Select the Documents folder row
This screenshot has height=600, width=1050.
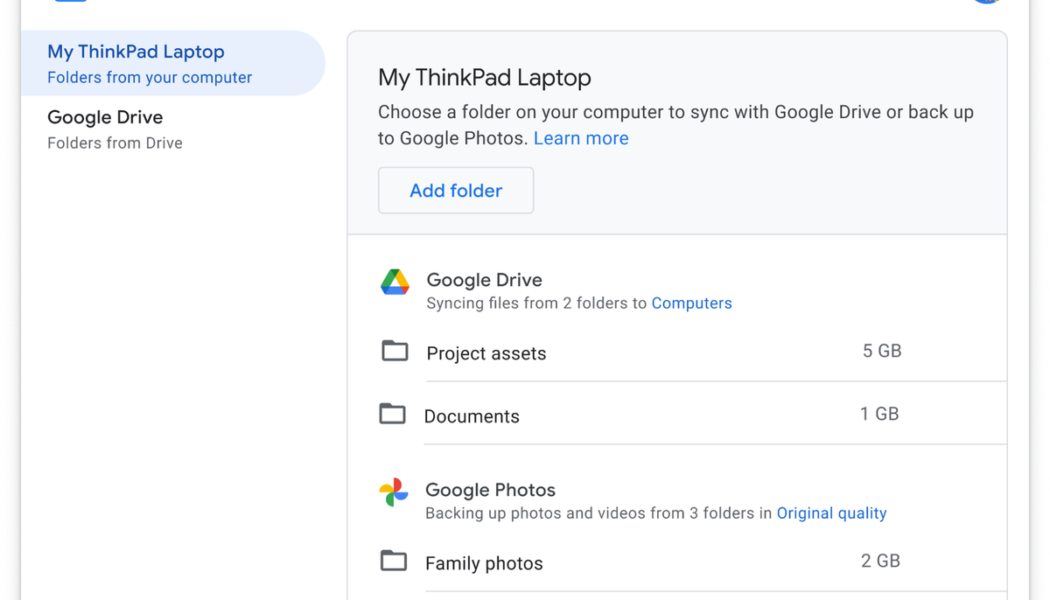coord(472,415)
